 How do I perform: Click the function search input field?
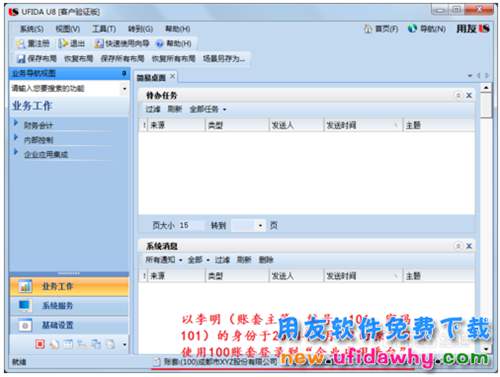(x=65, y=89)
